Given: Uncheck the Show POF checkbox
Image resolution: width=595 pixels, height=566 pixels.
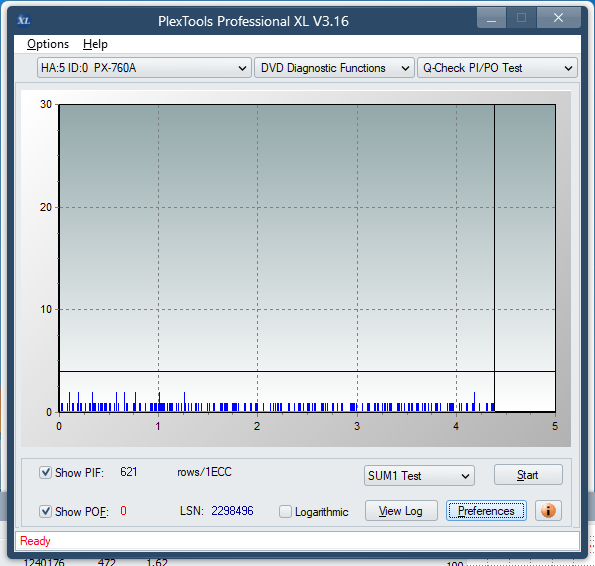Looking at the screenshot, I should click(x=45, y=511).
